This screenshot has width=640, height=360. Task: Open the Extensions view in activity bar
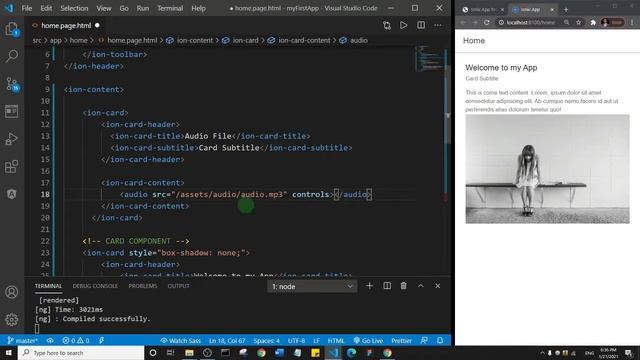[x=12, y=167]
